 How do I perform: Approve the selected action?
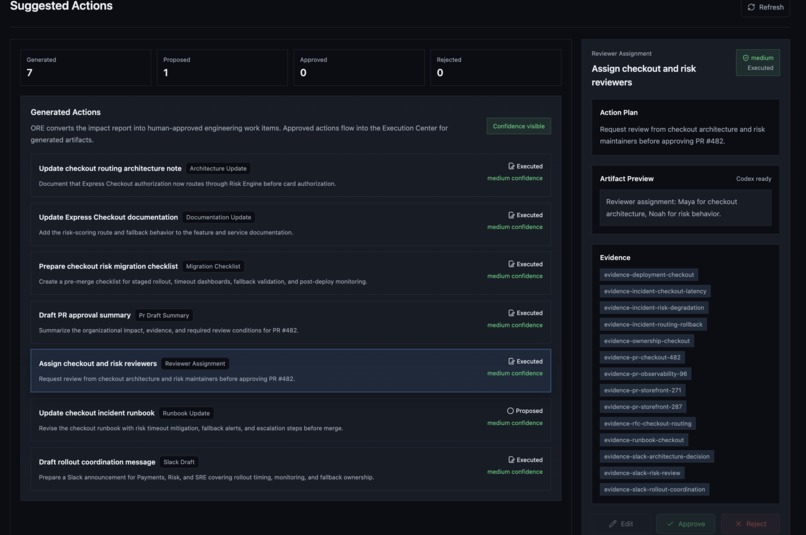(685, 524)
